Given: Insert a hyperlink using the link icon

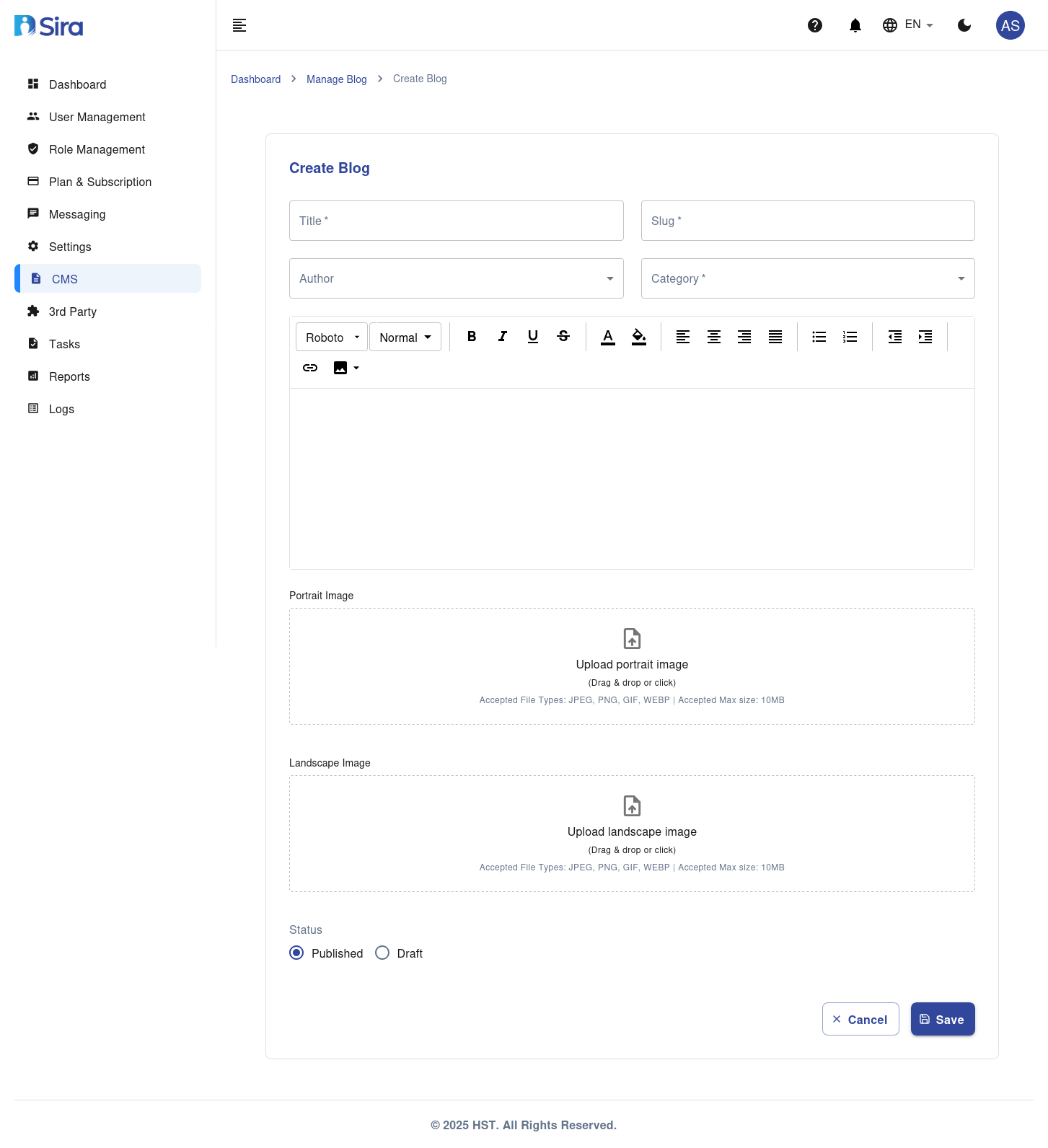Looking at the screenshot, I should (310, 368).
